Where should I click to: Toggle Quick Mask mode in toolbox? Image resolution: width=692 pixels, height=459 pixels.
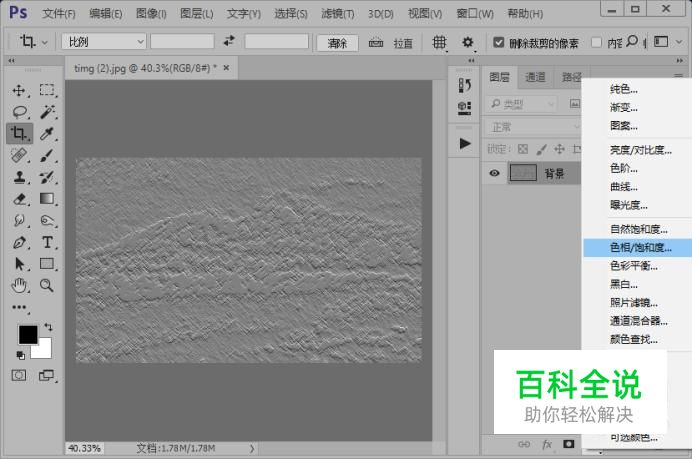tap(19, 375)
